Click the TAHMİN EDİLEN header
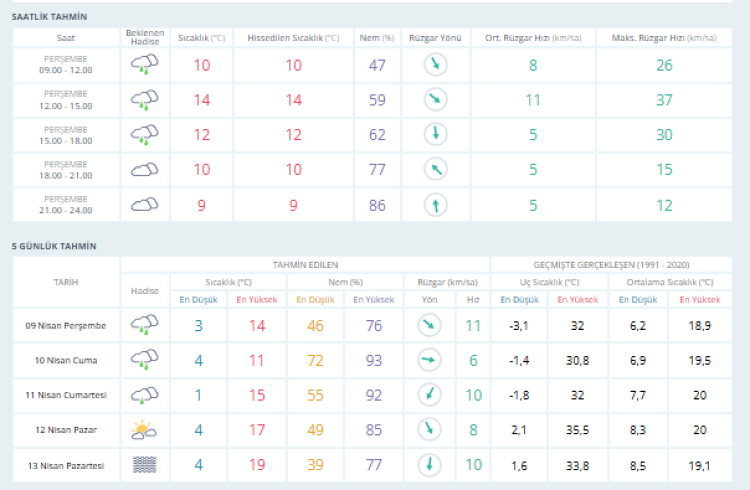750x490 pixels. click(x=305, y=264)
